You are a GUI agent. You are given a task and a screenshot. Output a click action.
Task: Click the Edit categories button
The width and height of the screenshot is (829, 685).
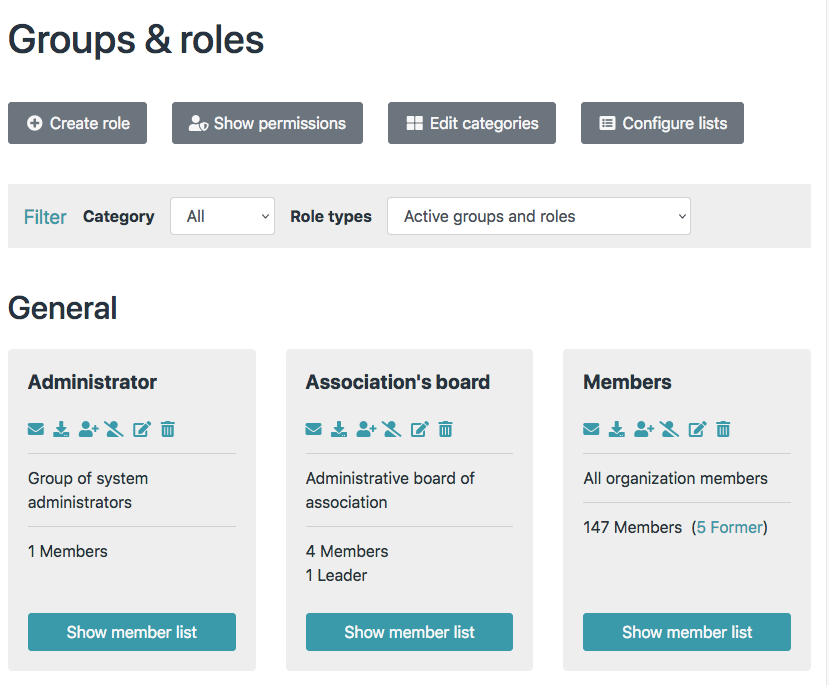point(472,123)
